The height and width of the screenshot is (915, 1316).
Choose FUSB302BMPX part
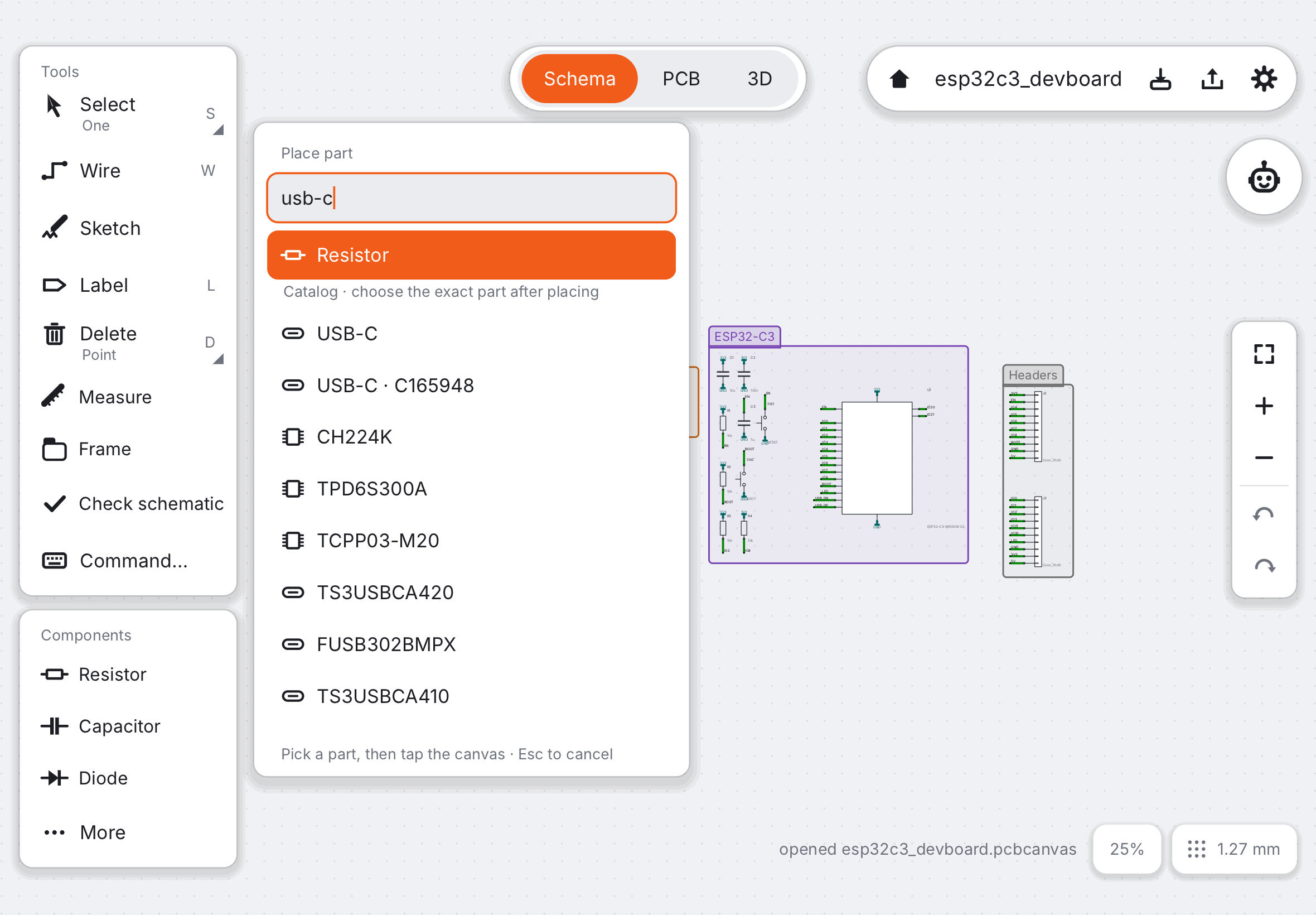(472, 644)
